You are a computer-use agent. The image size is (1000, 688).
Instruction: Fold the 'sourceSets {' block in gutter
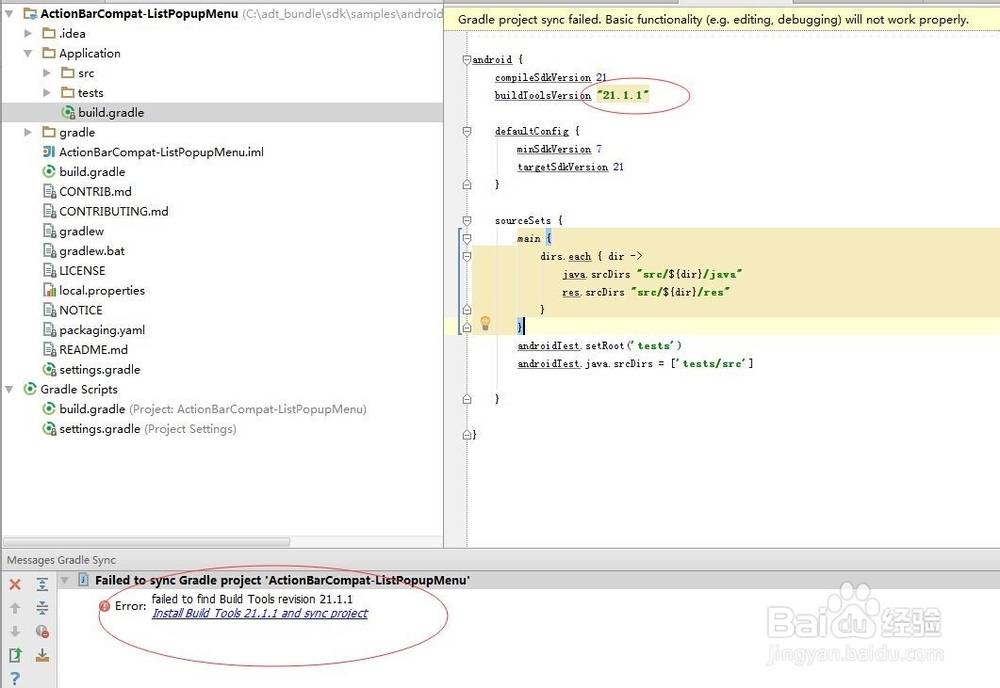coord(467,220)
